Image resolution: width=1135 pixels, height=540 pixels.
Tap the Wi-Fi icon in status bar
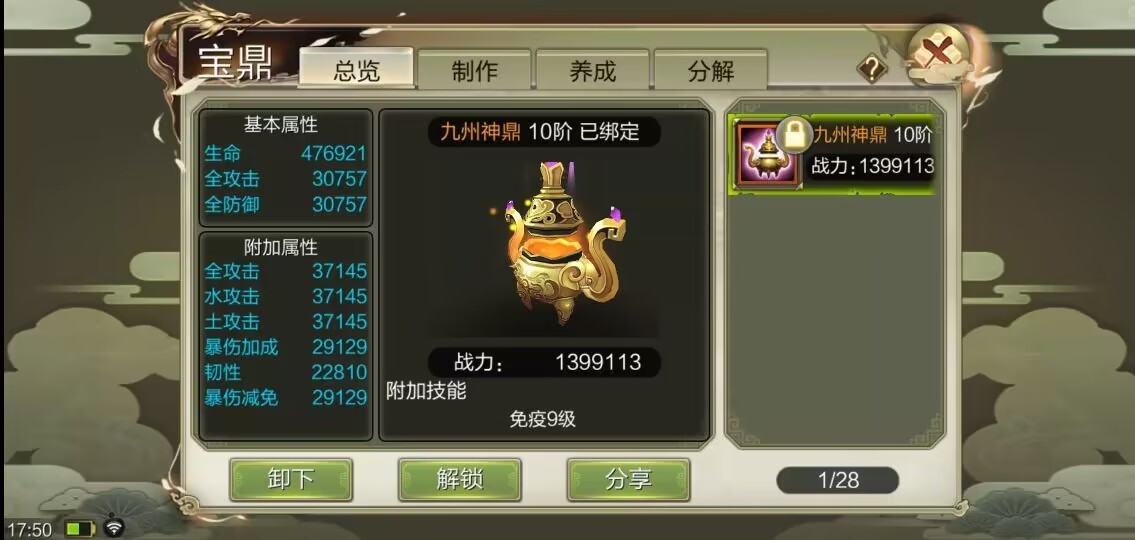[114, 526]
